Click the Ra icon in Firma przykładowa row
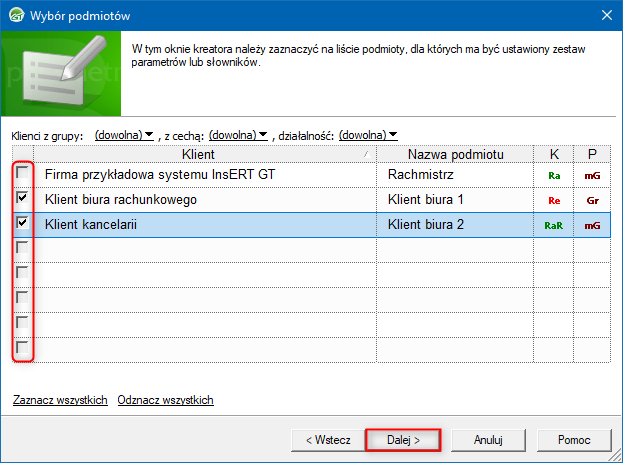Image resolution: width=623 pixels, height=463 pixels. pyautogui.click(x=554, y=175)
